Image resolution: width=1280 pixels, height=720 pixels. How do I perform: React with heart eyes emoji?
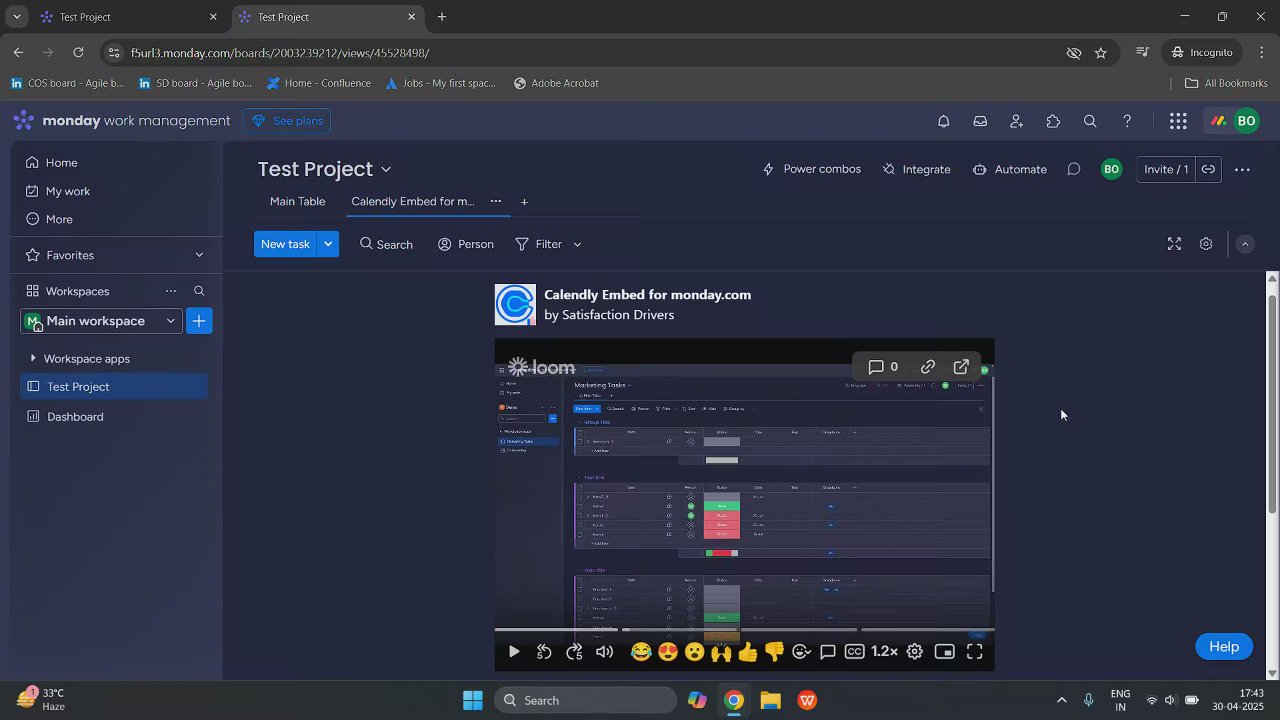click(x=668, y=652)
